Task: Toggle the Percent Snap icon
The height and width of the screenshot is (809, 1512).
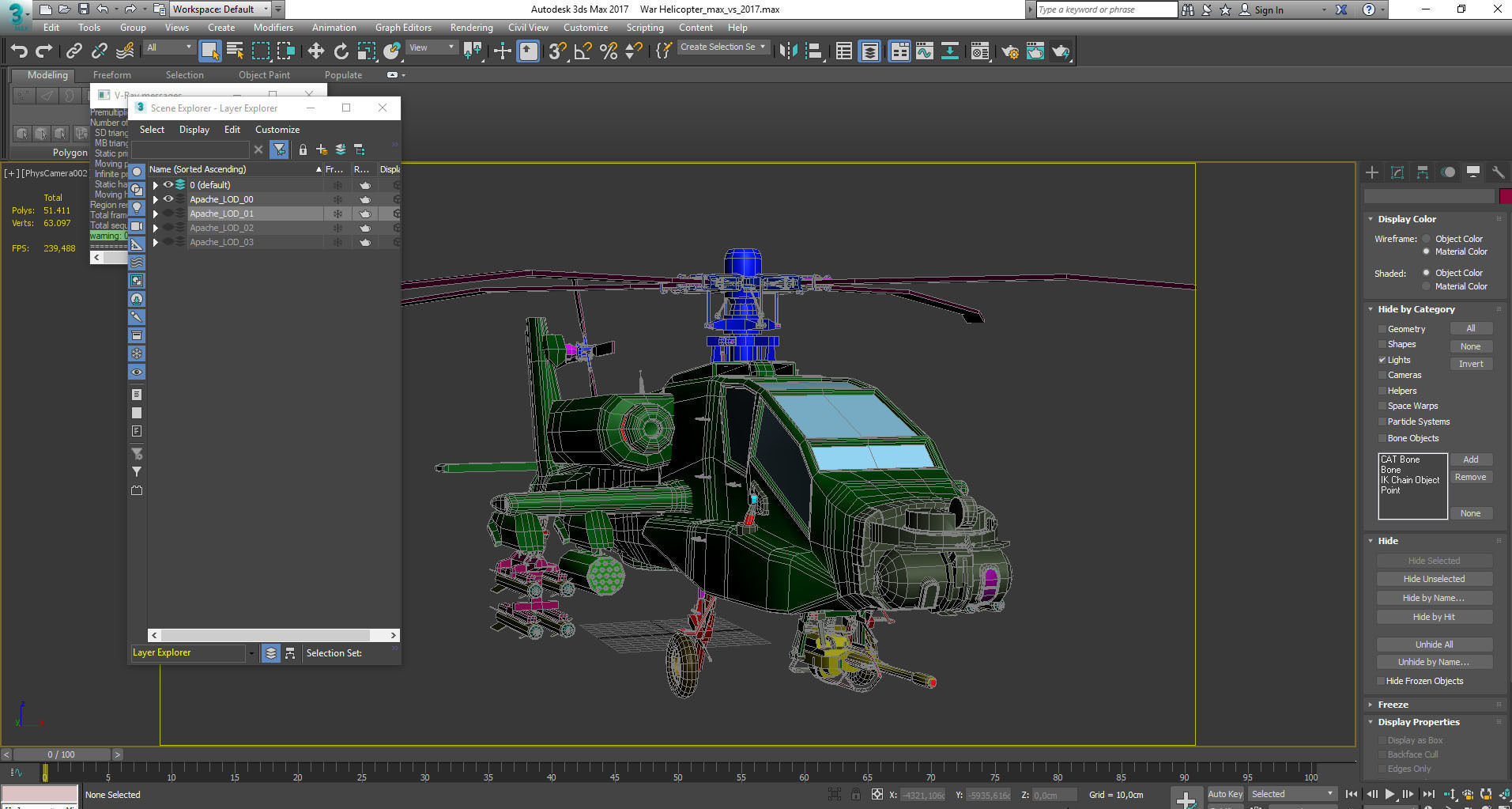Action: pos(608,51)
